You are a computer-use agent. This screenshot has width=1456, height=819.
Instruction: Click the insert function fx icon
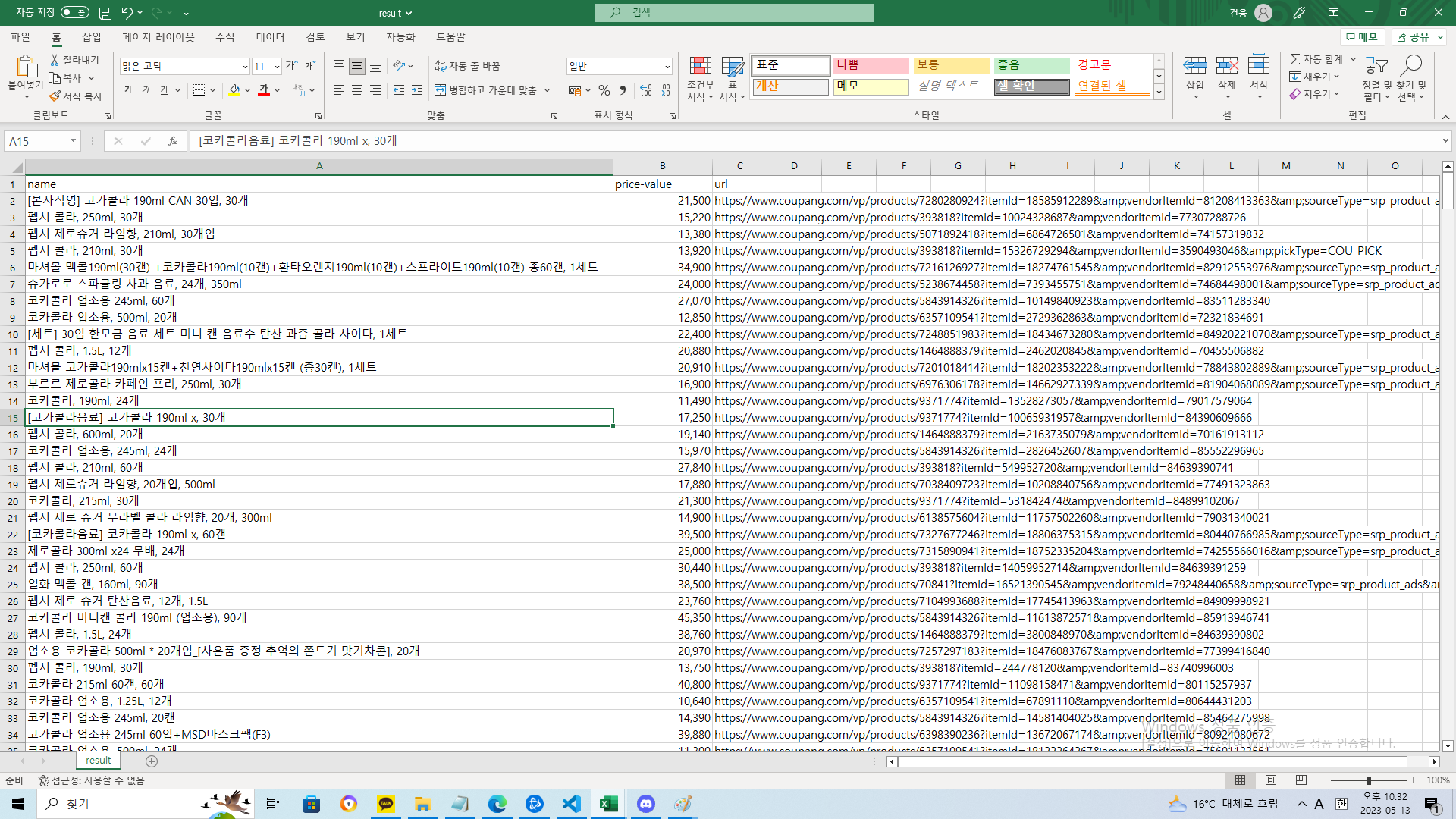point(173,140)
